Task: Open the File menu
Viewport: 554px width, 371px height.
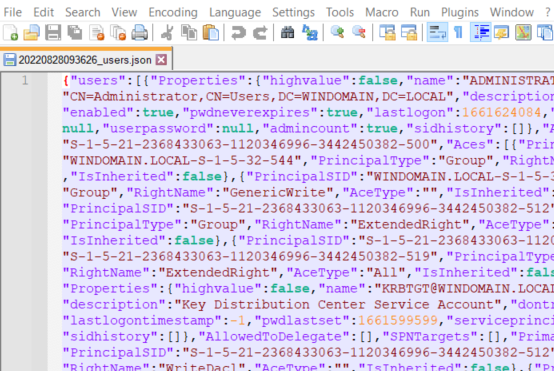Action: (13, 12)
